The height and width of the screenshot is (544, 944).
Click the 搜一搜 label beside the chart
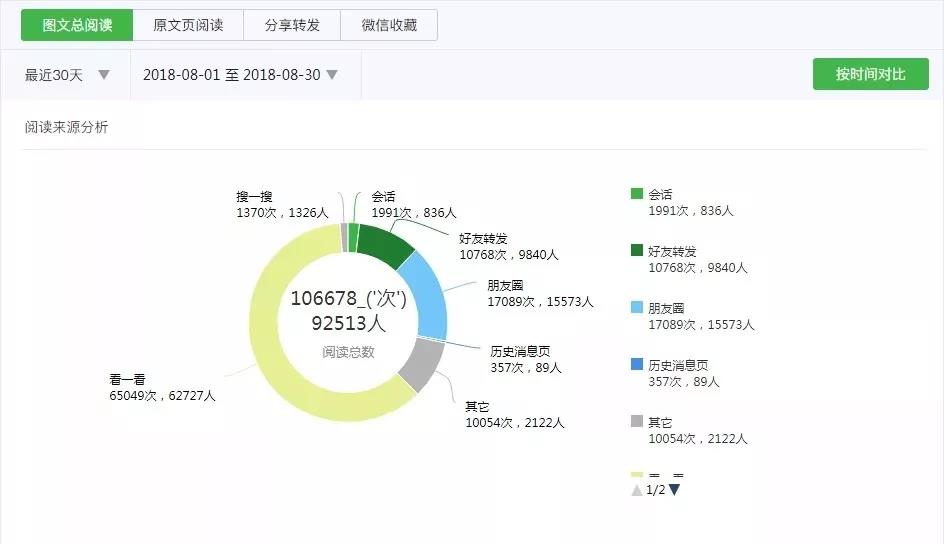pyautogui.click(x=254, y=197)
